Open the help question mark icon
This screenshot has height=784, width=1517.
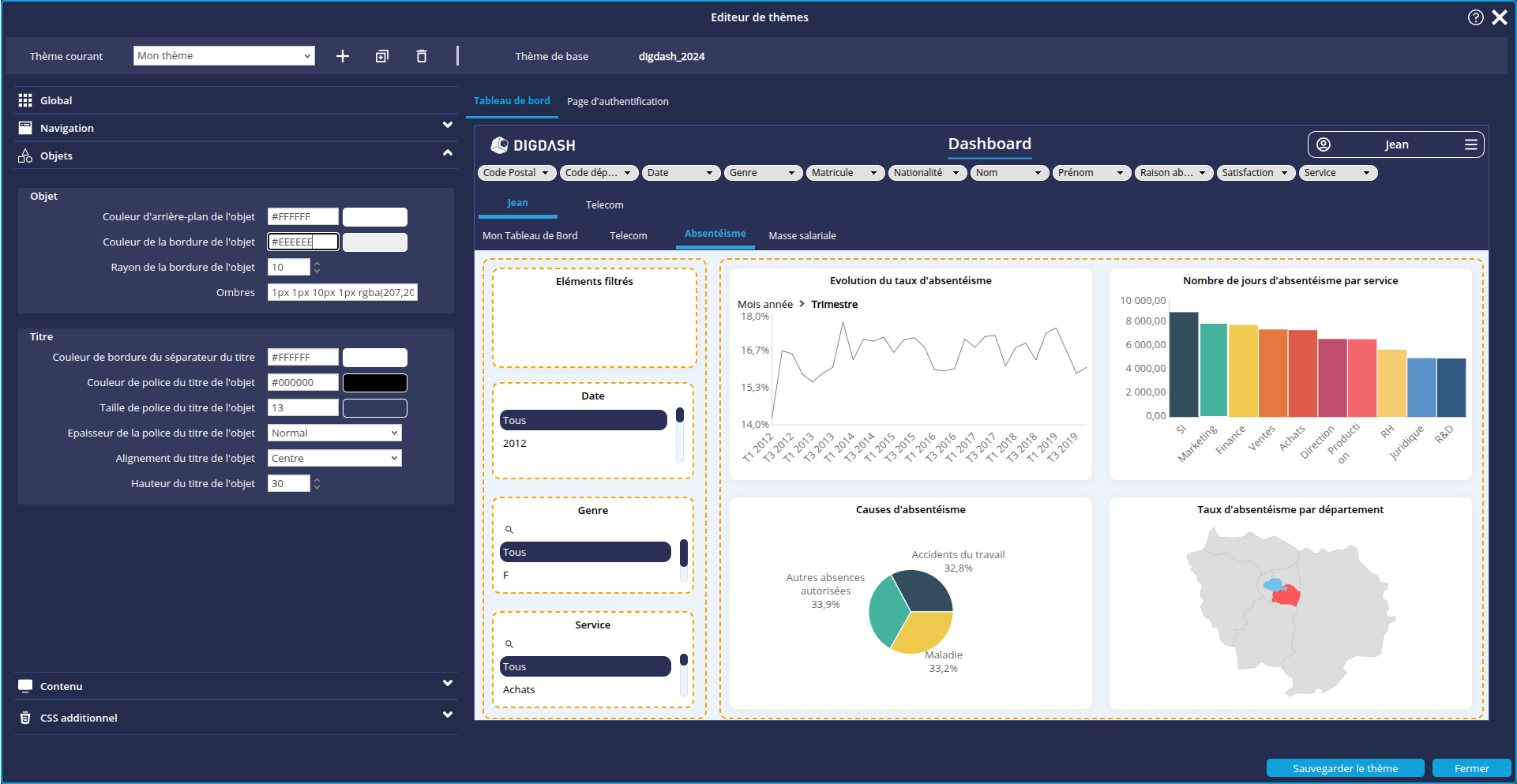1475,17
